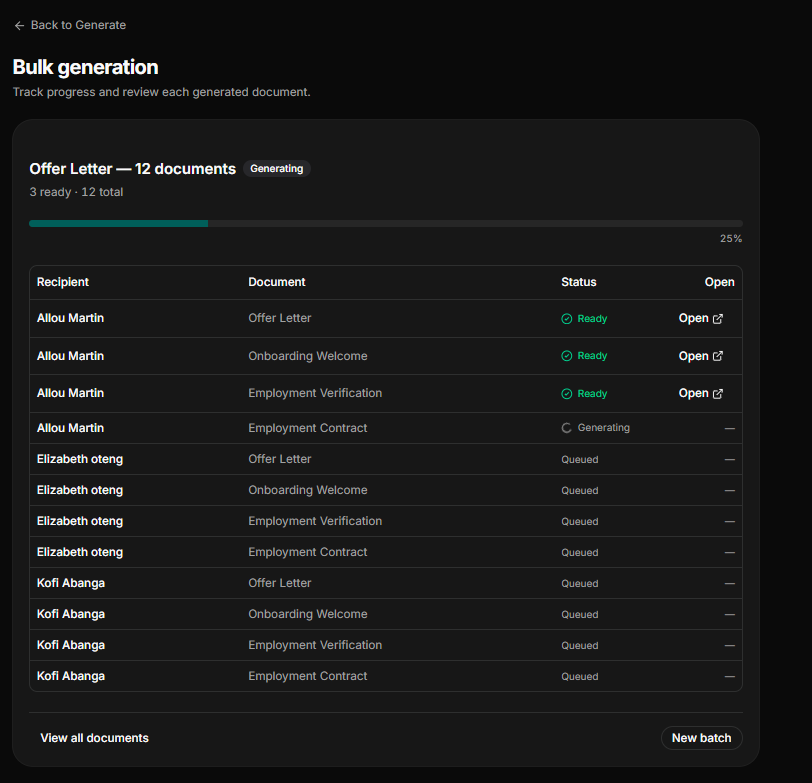Viewport: 812px width, 783px height.
Task: Click Elizabeth oteng's Onboarding Welcome document cell
Action: click(308, 490)
